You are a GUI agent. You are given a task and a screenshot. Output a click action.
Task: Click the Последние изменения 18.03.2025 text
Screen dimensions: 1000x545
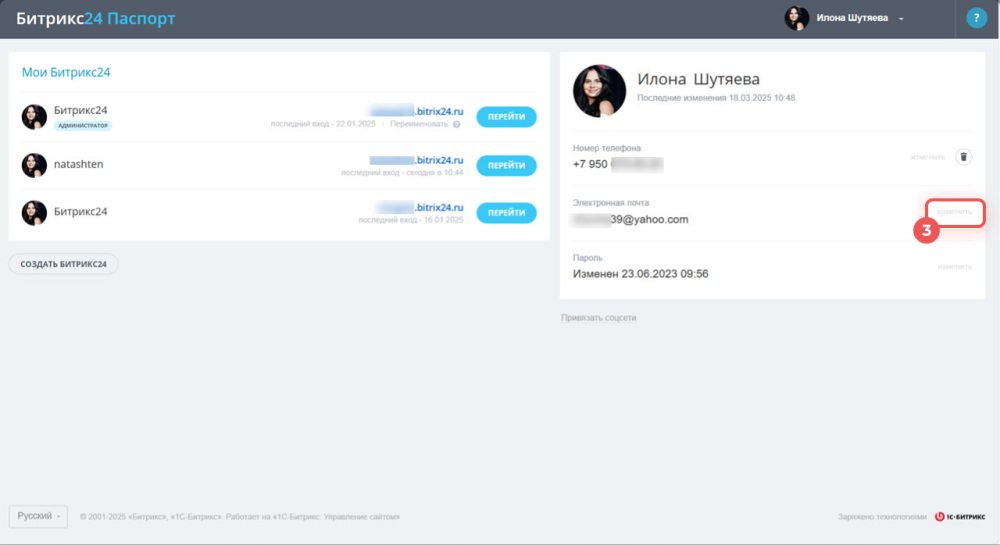click(716, 98)
